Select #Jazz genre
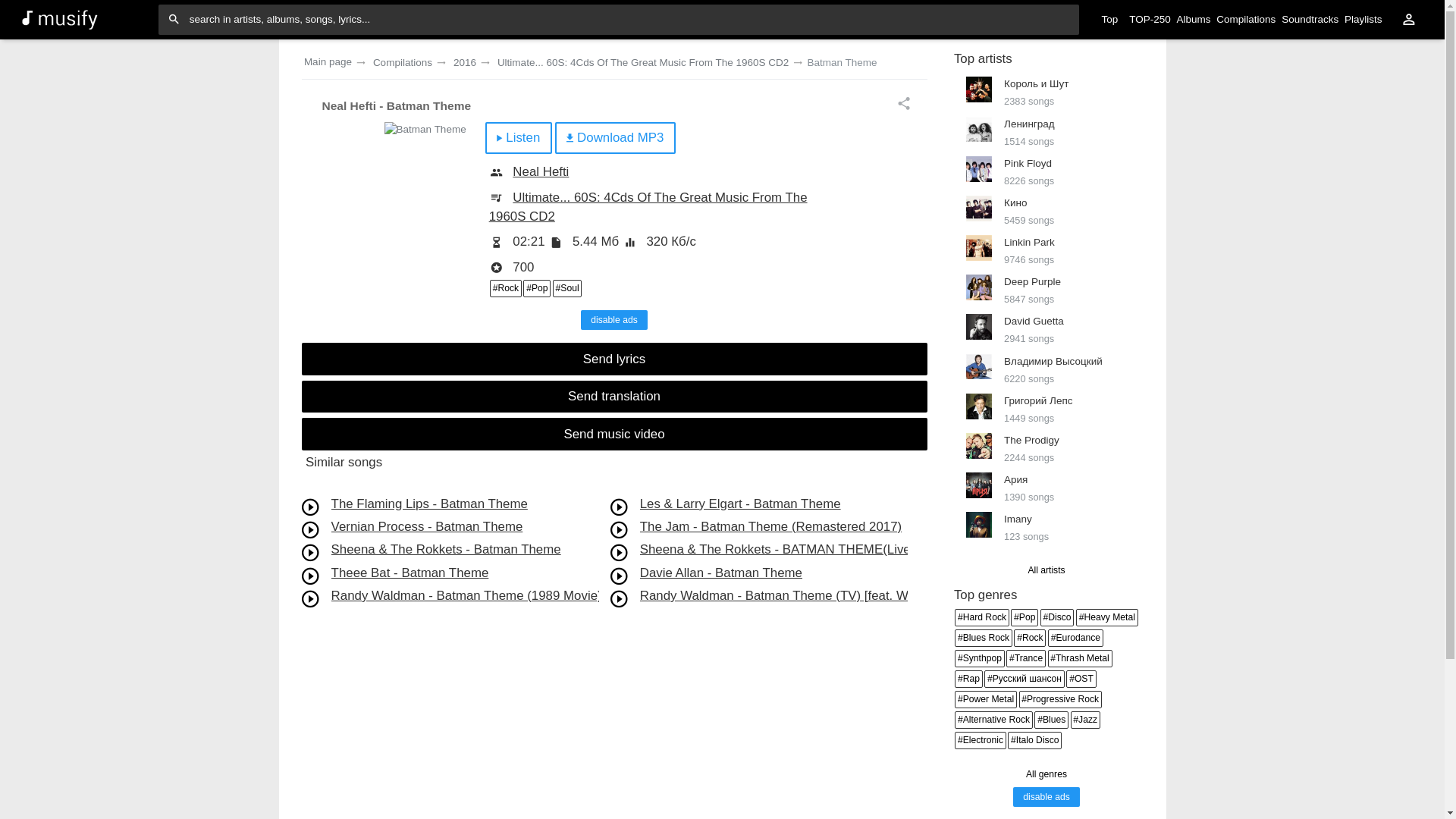The image size is (1456, 819). 1085,720
